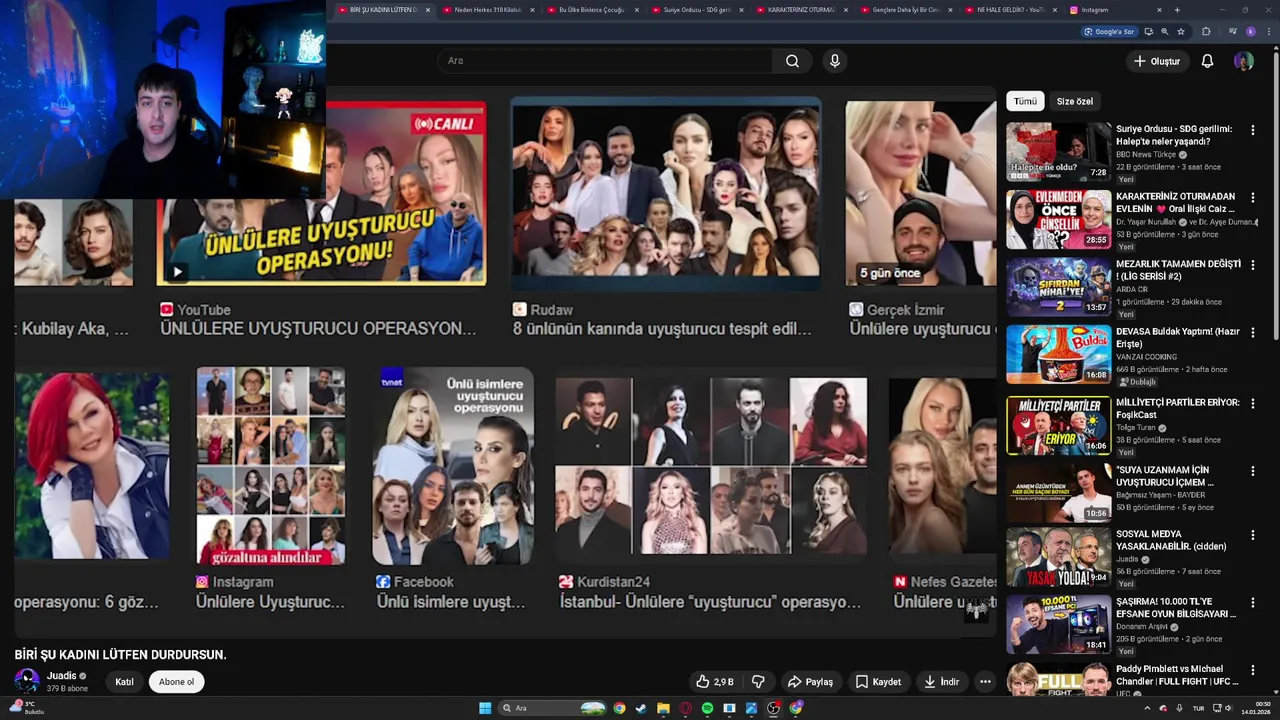
Task: Open options menu for MEZARLIK TAMAMEN DEĞİŞTİ video
Action: click(1252, 265)
